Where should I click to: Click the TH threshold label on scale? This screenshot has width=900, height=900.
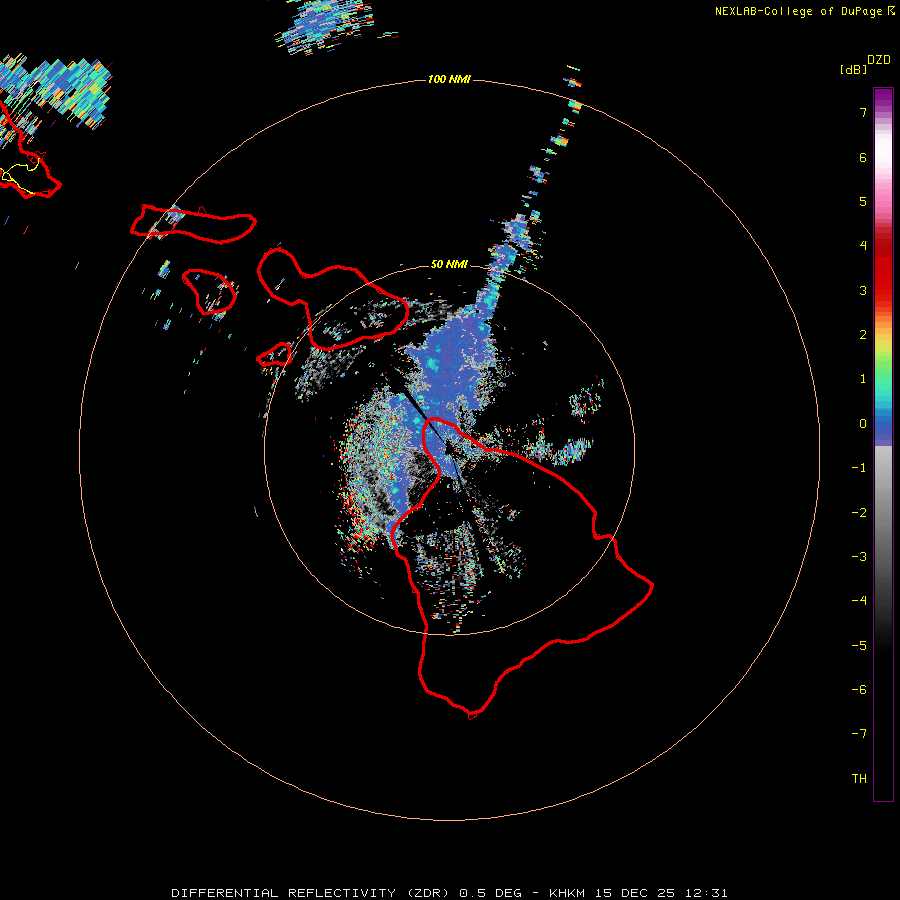tap(859, 779)
